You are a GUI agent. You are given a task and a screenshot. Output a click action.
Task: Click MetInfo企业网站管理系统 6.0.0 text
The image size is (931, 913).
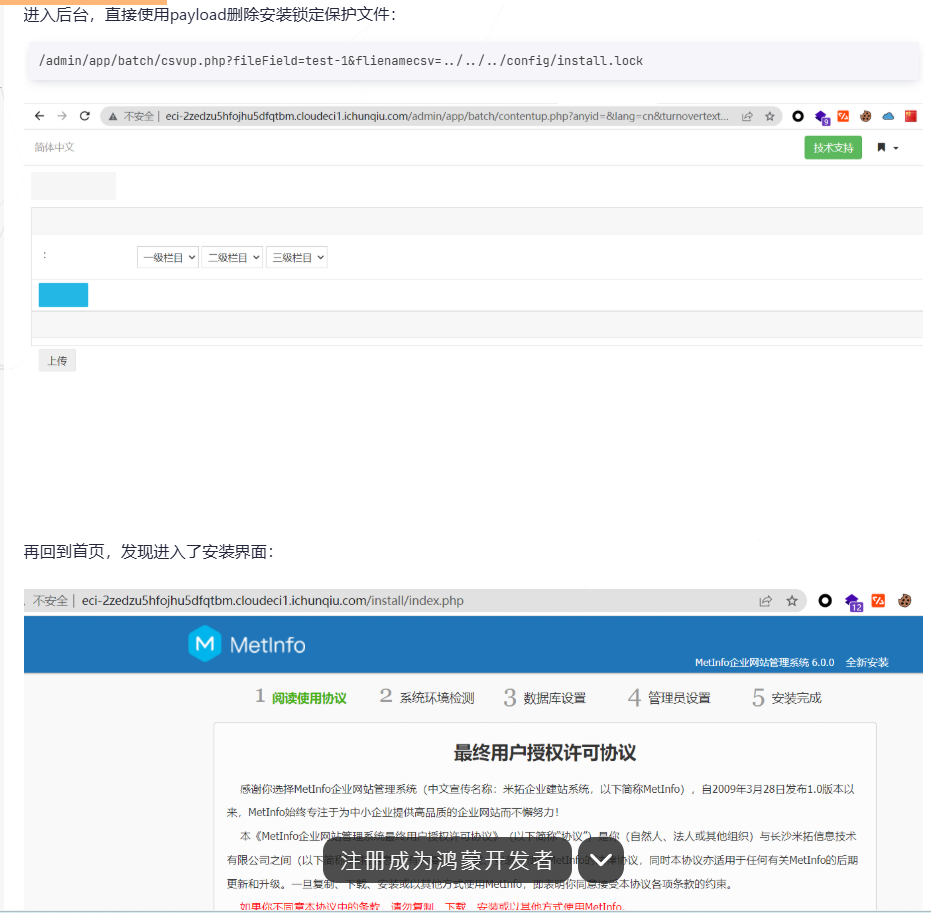[x=765, y=662]
